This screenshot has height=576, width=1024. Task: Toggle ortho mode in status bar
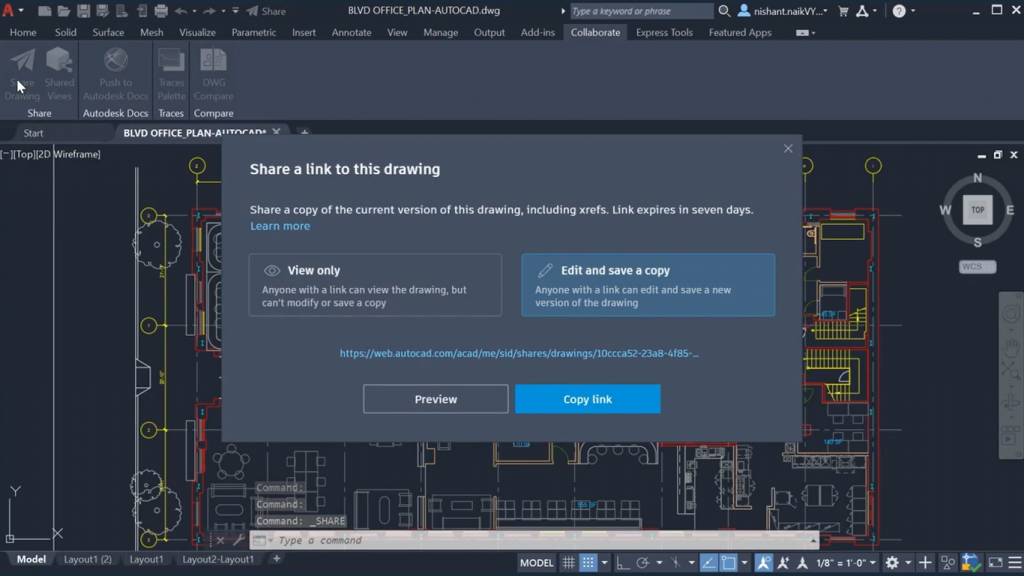pyautogui.click(x=622, y=563)
